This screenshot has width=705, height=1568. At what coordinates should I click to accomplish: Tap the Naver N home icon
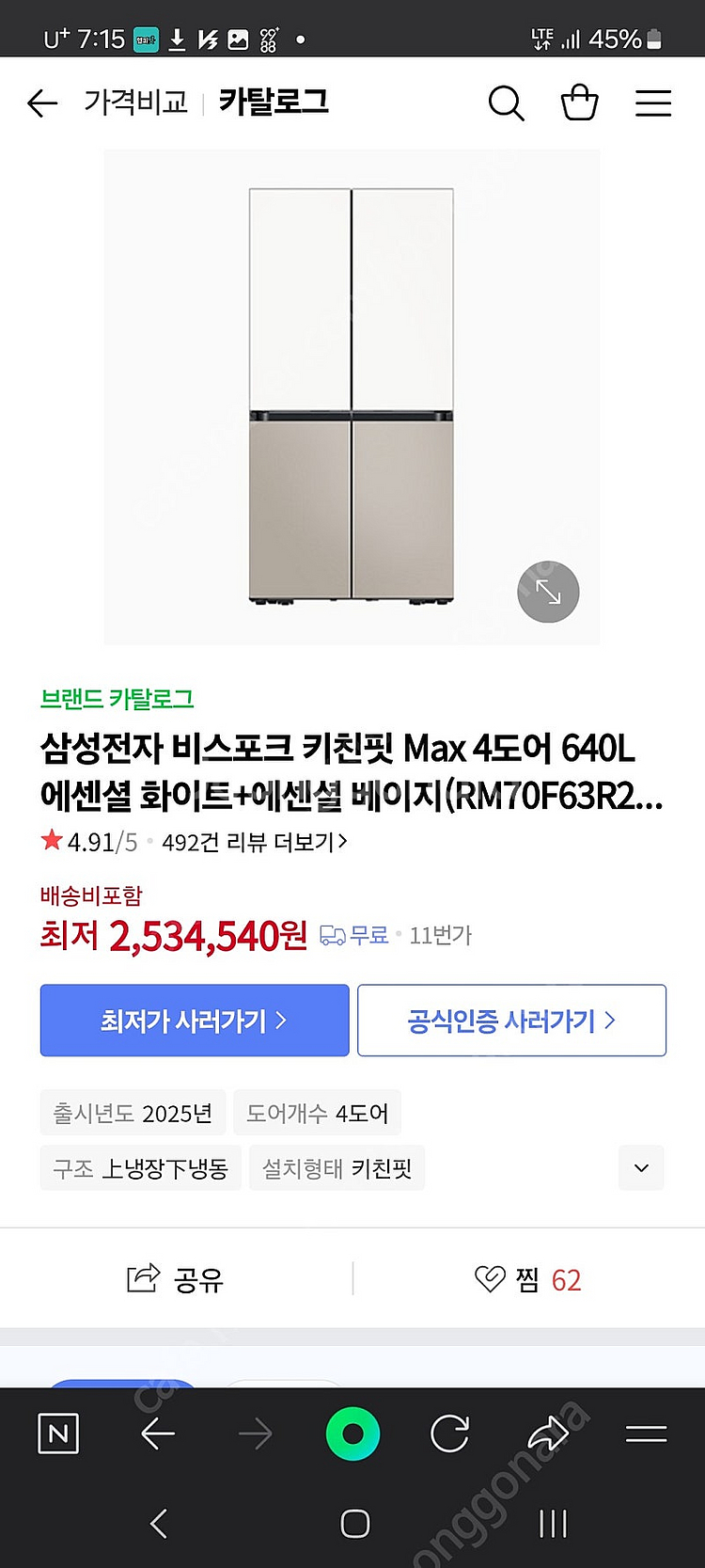pos(58,1433)
